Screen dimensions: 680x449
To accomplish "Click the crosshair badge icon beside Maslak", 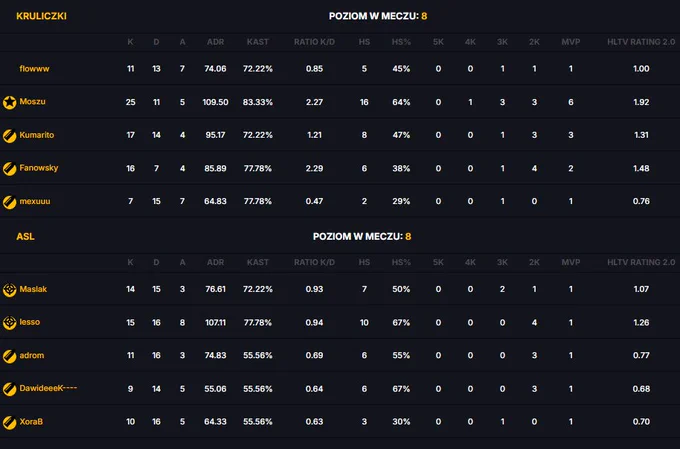I will pyautogui.click(x=10, y=289).
